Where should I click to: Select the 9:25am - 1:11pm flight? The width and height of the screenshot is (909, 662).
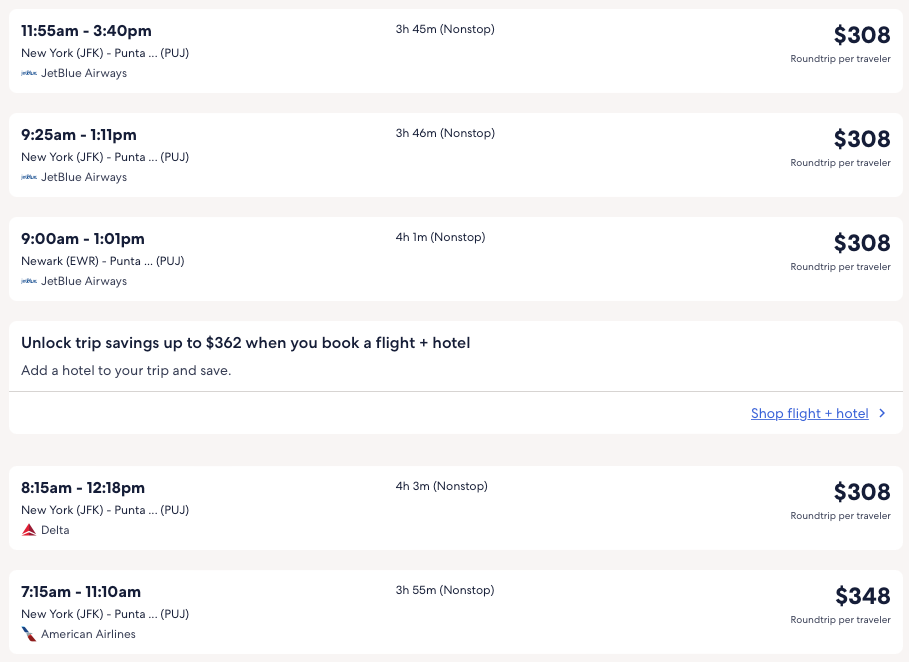(79, 135)
